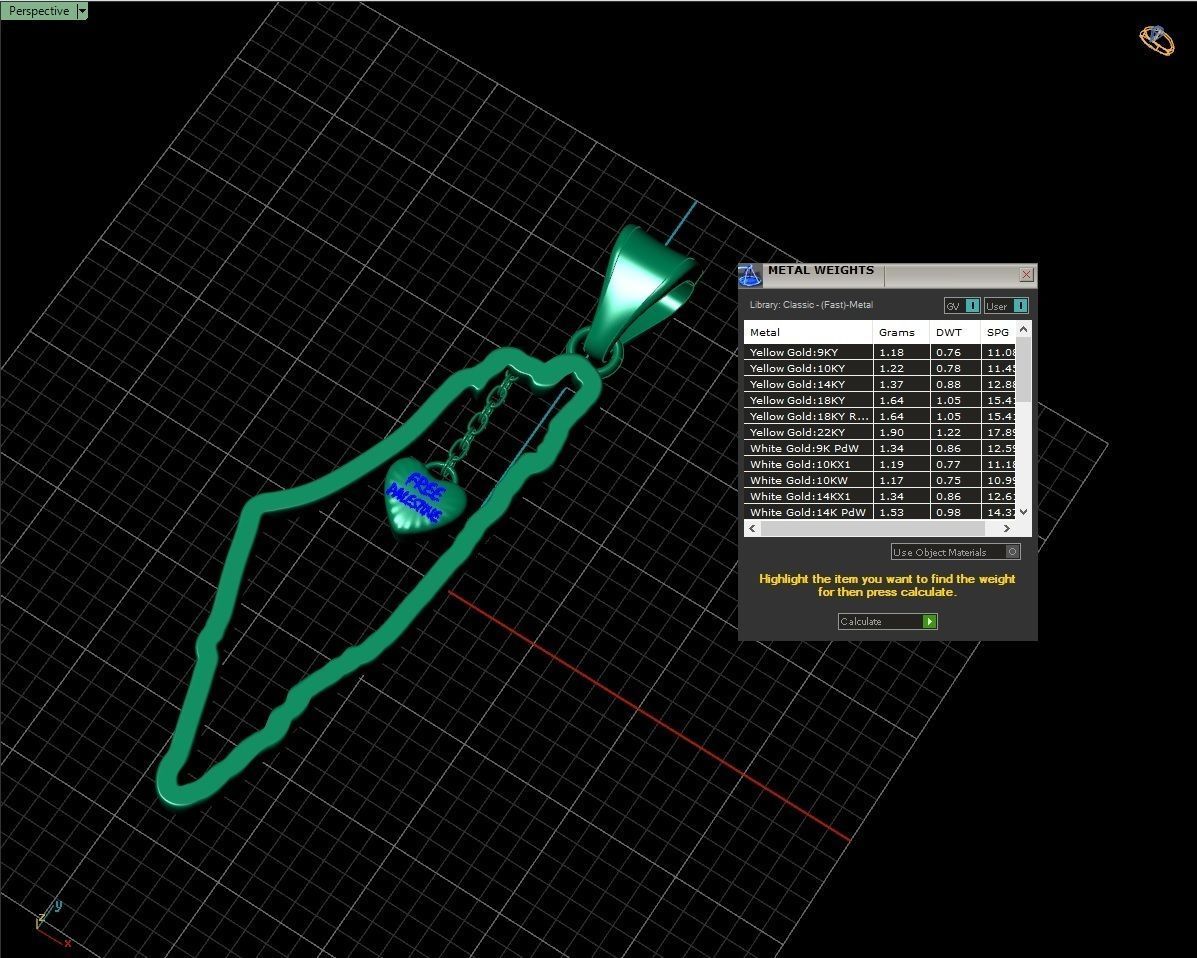
Task: Click the Library: Classic - (Fast)-Metal label
Action: click(811, 305)
